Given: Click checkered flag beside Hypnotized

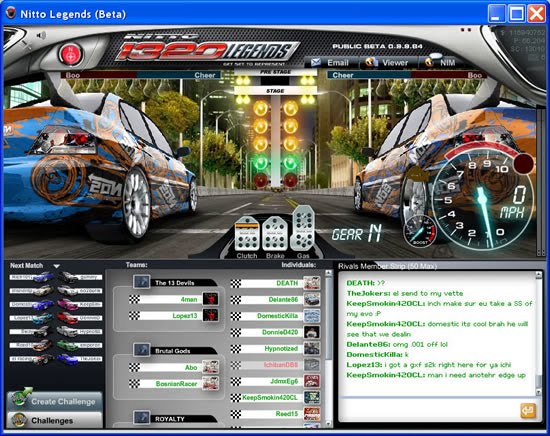Looking at the screenshot, I should coord(235,349).
